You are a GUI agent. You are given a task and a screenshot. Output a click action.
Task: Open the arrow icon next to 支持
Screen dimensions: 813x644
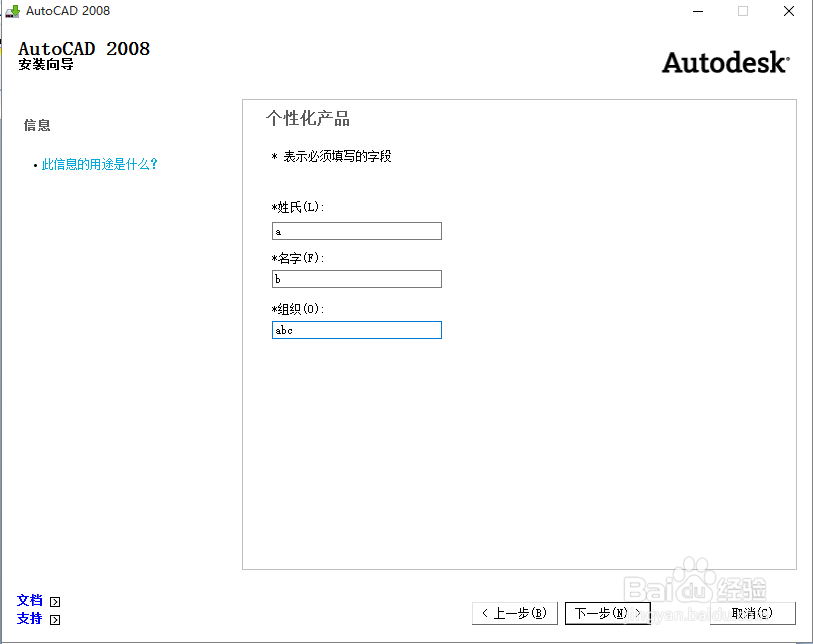[55, 620]
